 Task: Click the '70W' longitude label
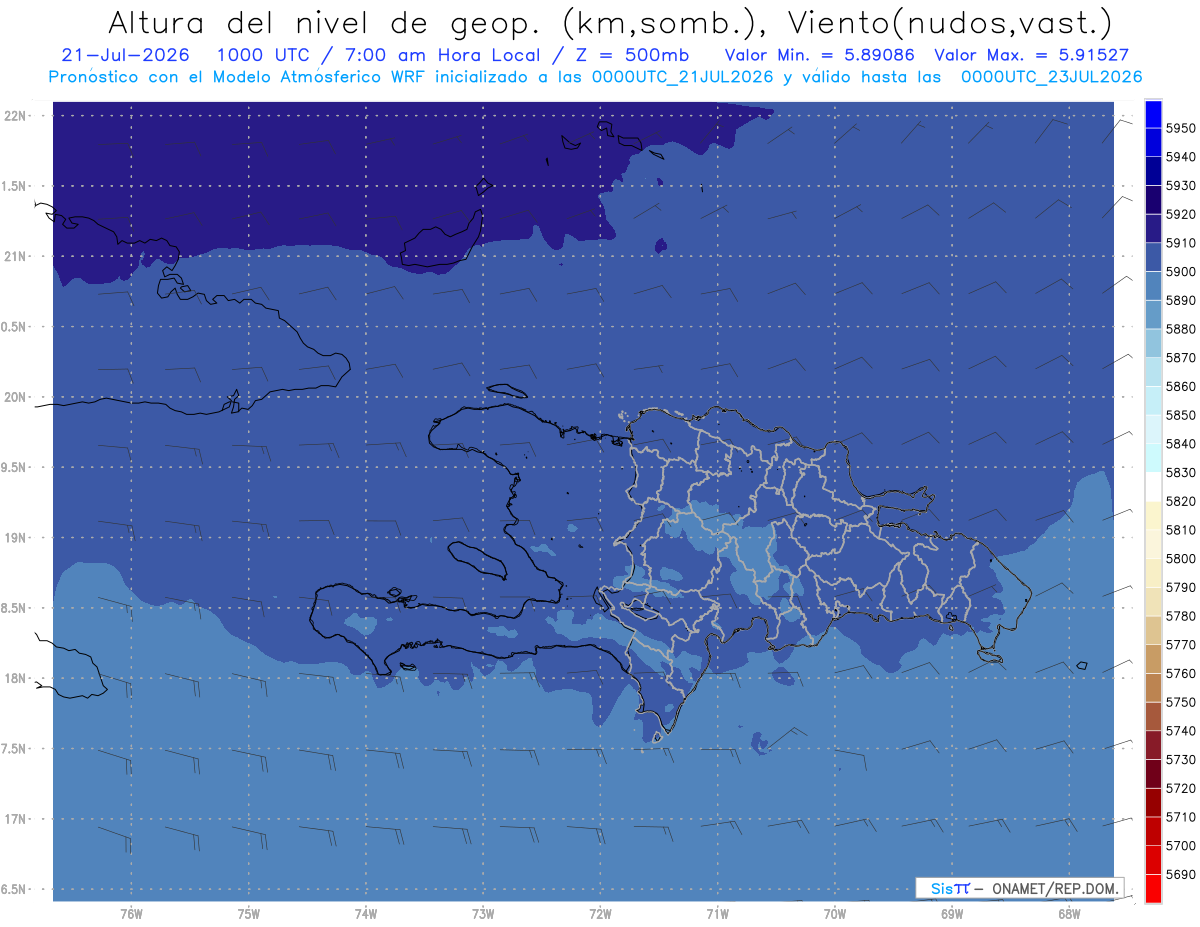(835, 914)
